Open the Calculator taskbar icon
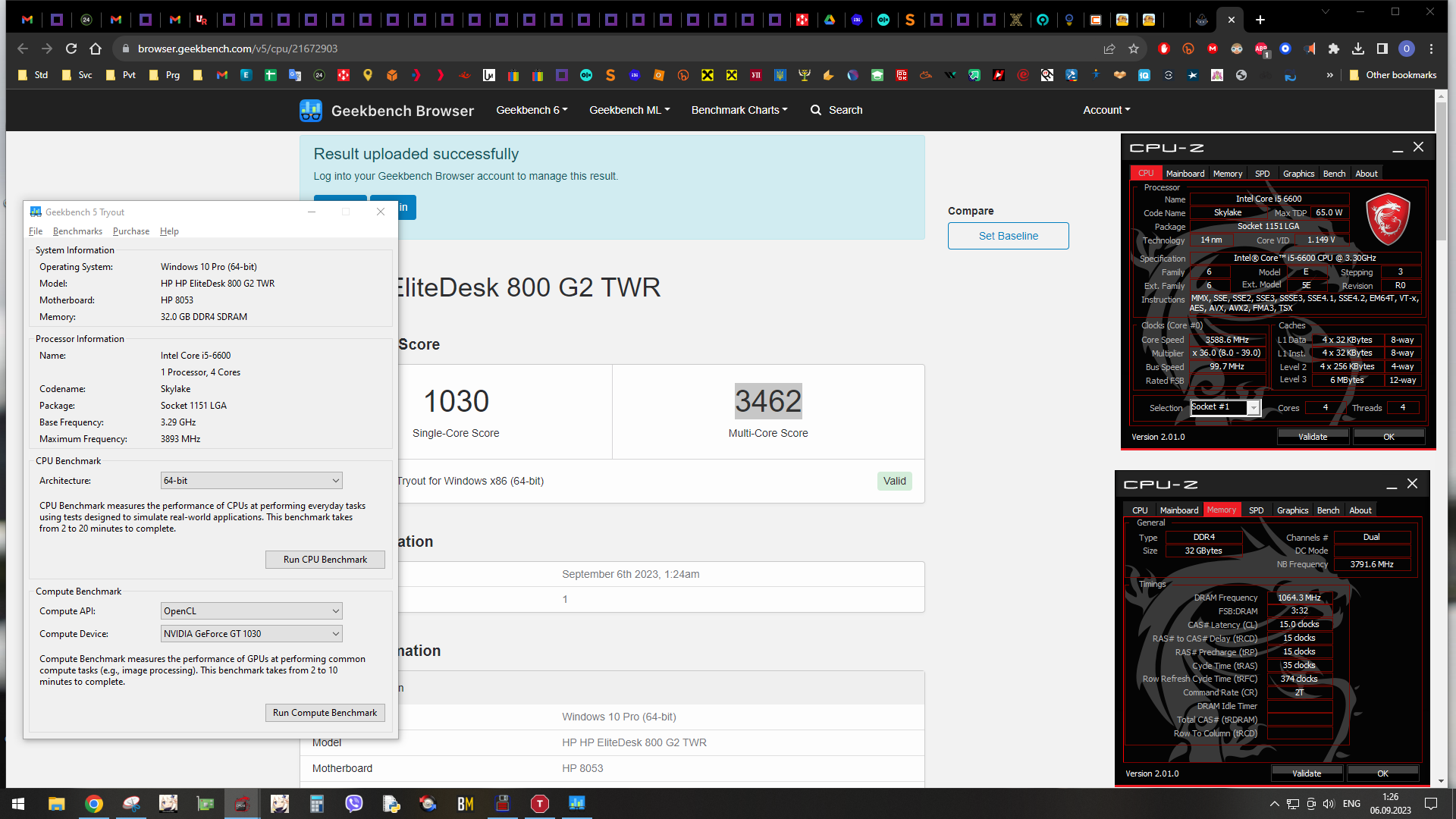 [317, 804]
